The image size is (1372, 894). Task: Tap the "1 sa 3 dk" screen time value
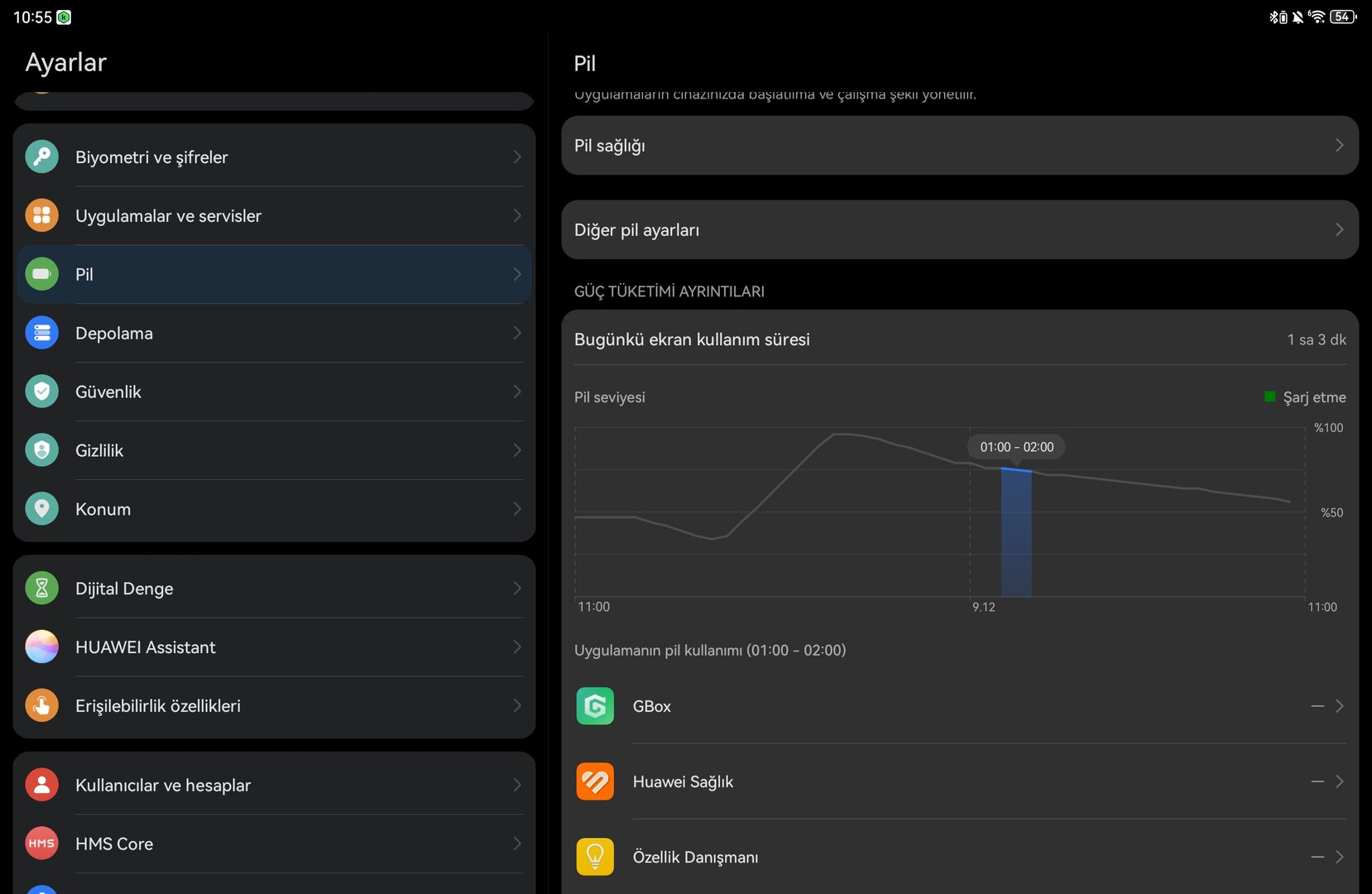[1317, 339]
